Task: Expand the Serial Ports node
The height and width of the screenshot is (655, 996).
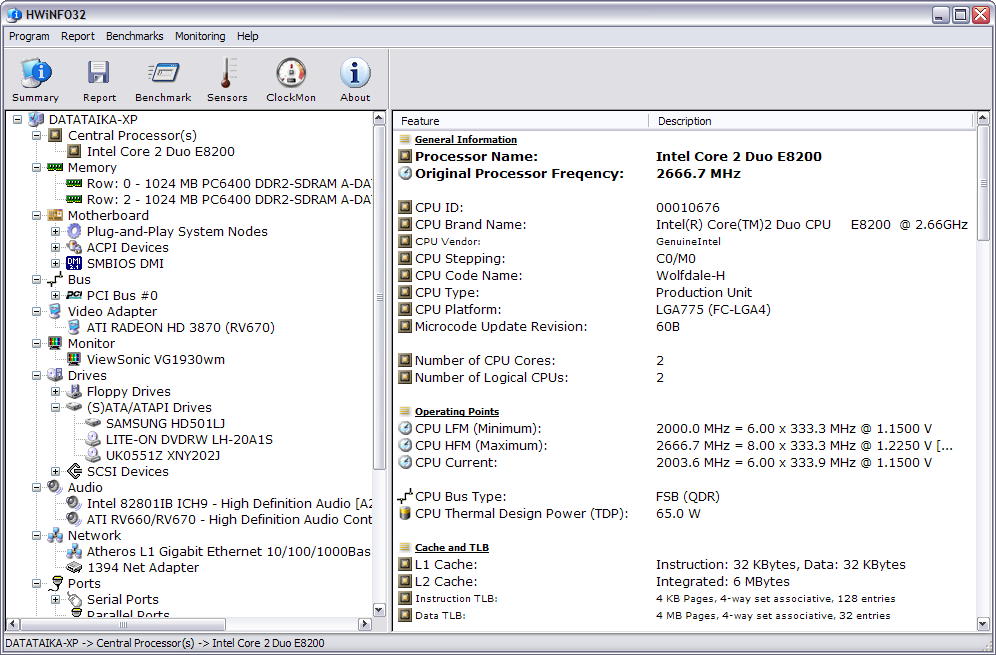Action: tap(55, 599)
